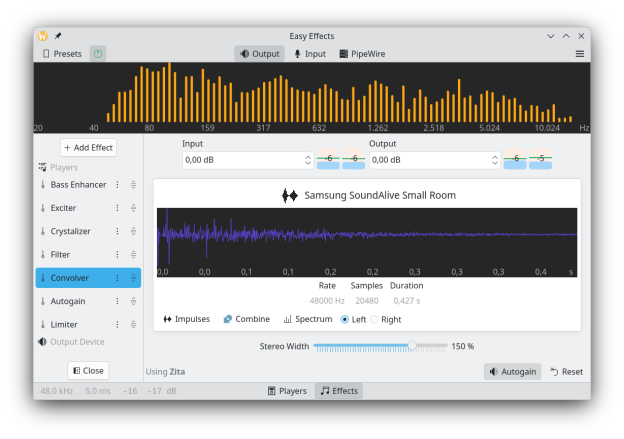Open options menu for Filter effect

pos(117,255)
